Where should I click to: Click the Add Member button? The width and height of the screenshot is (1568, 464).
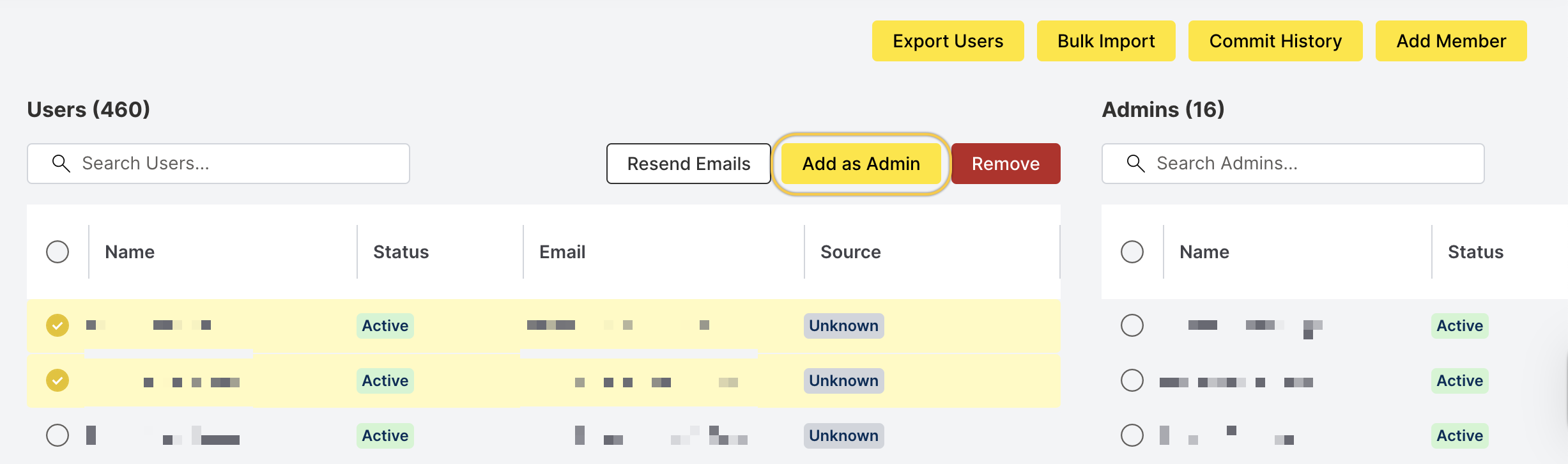pos(1450,41)
